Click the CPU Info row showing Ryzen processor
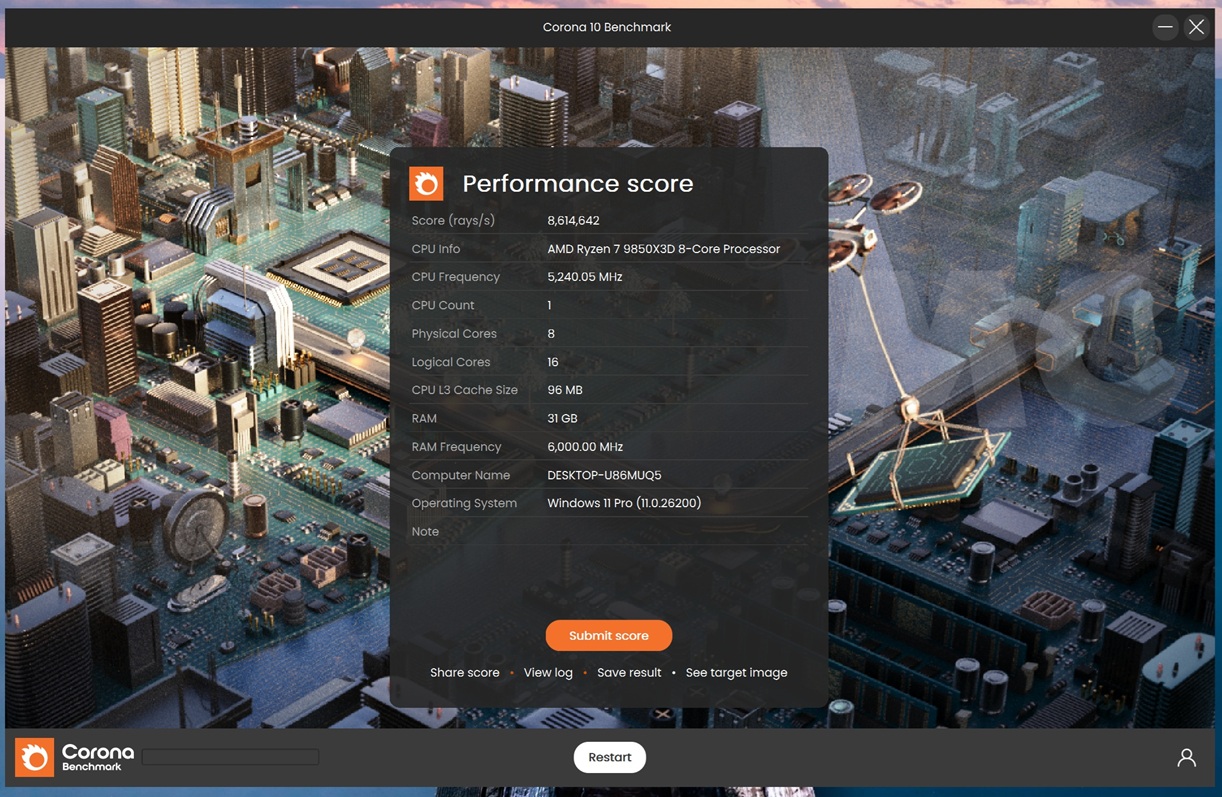 click(x=663, y=248)
